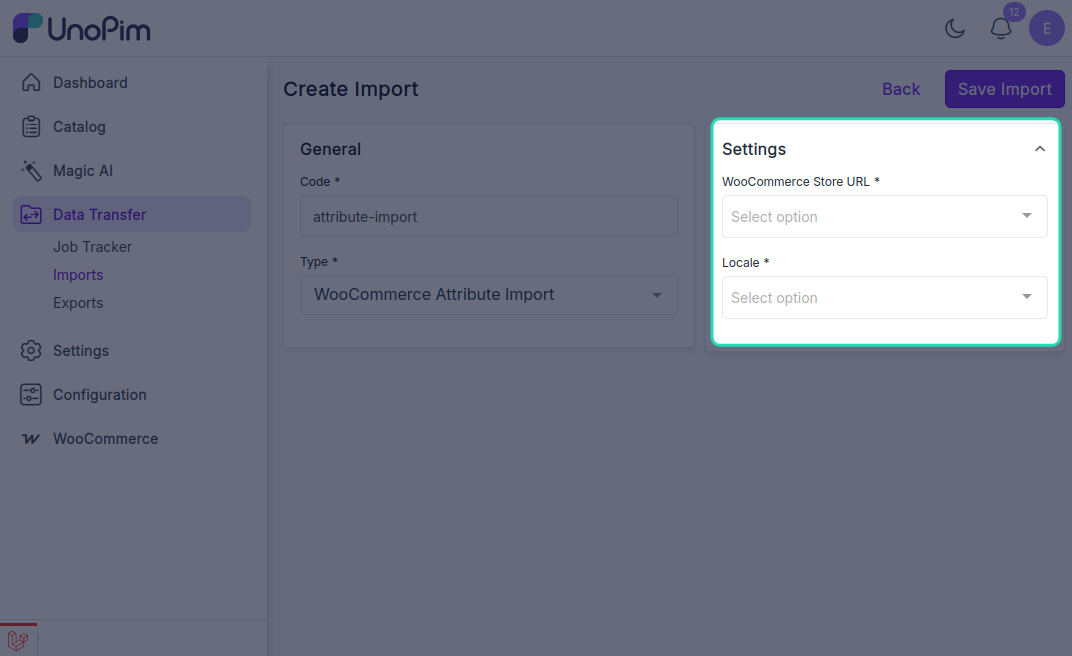This screenshot has height=656, width=1072.
Task: Open Job Tracker submenu
Action: [92, 247]
